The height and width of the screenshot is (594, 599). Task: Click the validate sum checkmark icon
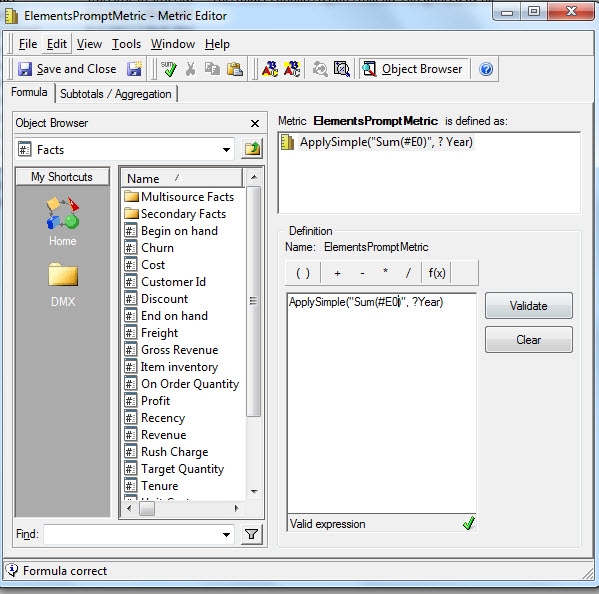(168, 69)
